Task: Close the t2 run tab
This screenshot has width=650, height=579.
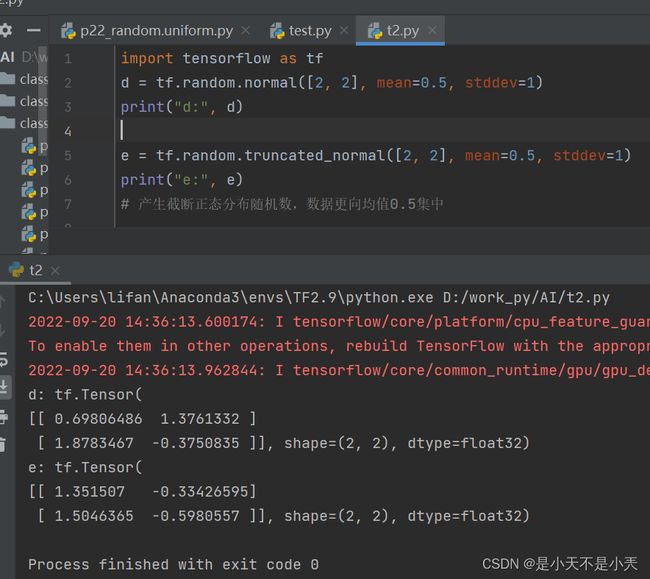Action: pyautogui.click(x=55, y=271)
